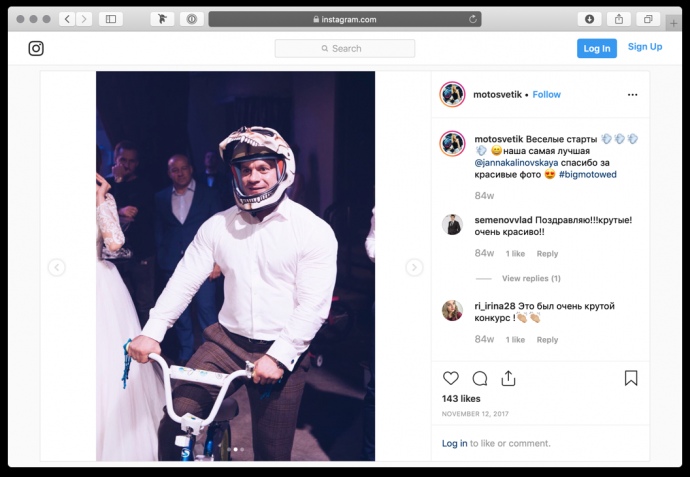
Task: Share the post via share icon
Action: (x=508, y=378)
